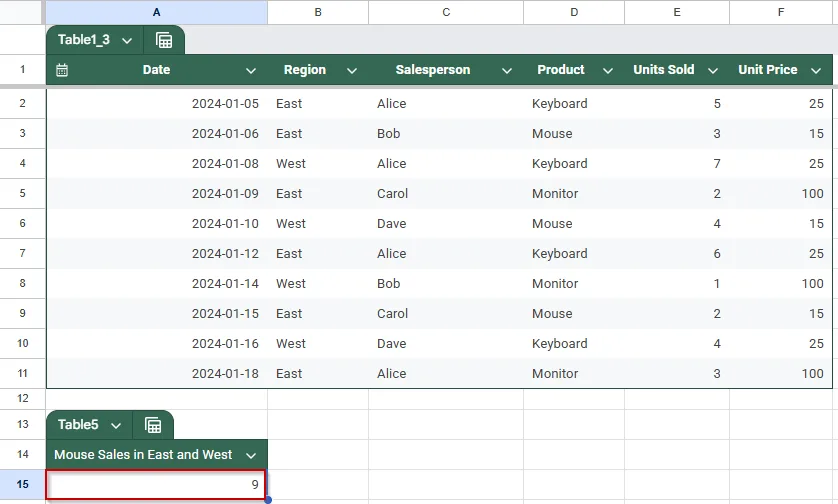Click Dave in the 2024-01-10 row

pyautogui.click(x=391, y=223)
